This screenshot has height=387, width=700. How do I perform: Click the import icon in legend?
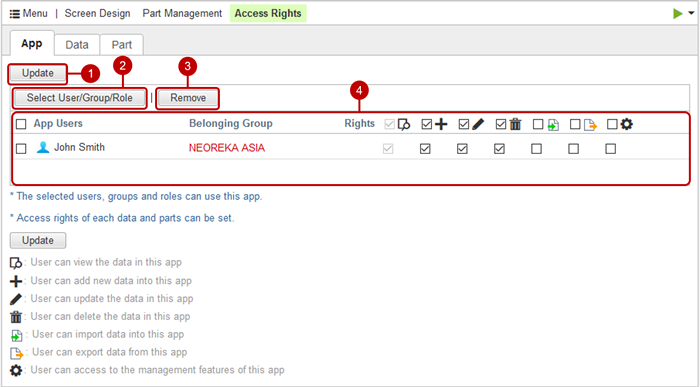pos(16,336)
